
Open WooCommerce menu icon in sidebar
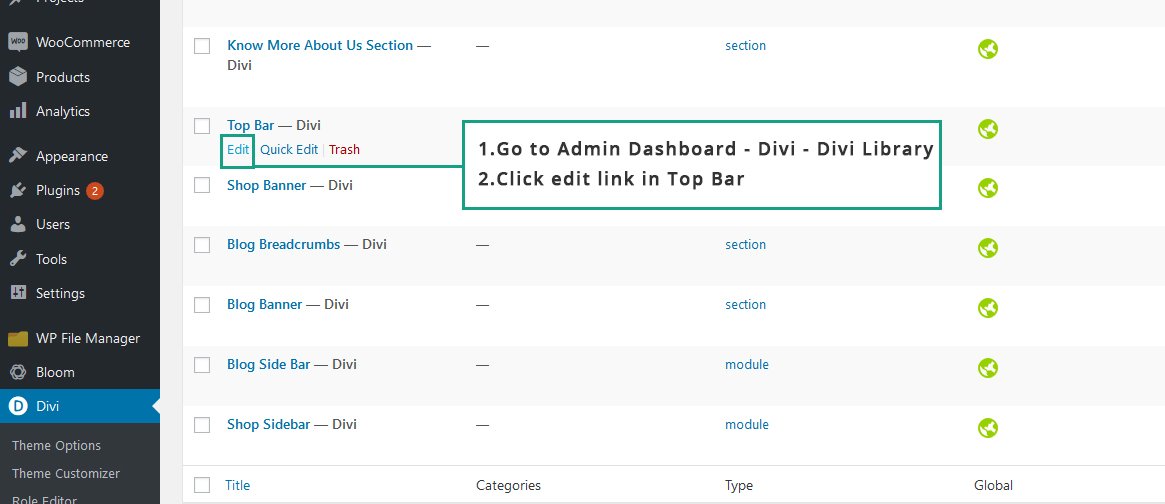point(18,42)
